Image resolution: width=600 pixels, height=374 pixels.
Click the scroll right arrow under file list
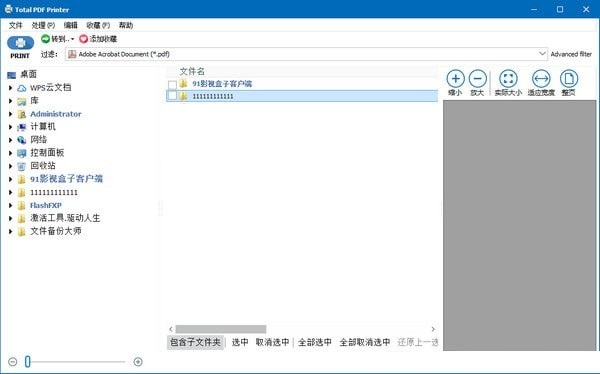point(433,329)
